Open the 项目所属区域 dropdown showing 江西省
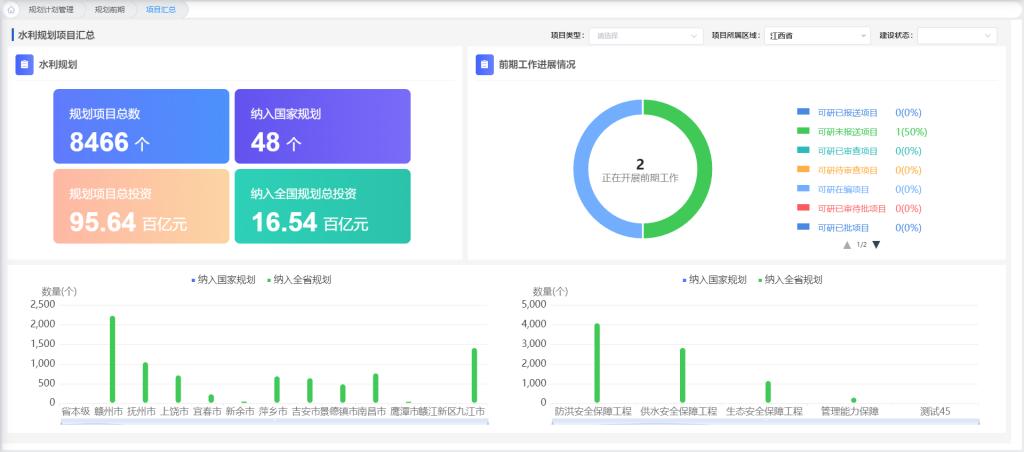This screenshot has height=452, width=1024. click(817, 36)
